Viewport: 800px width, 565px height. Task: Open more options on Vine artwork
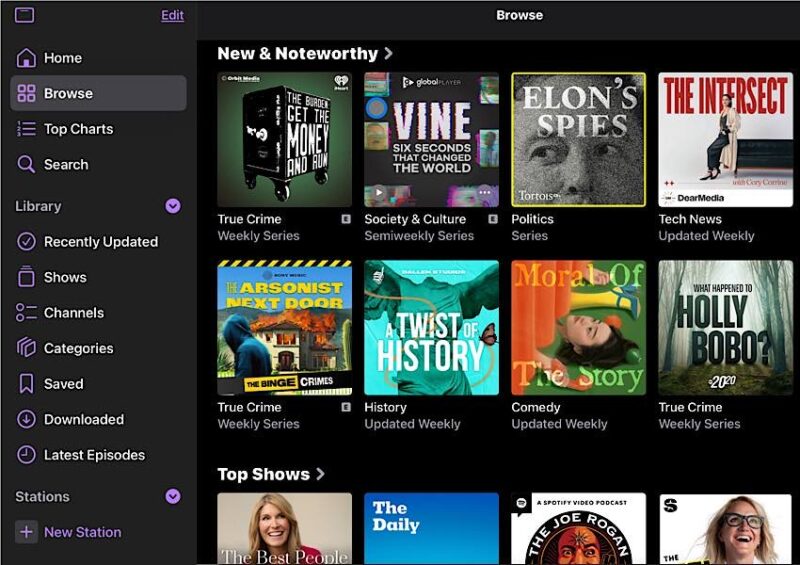[x=485, y=192]
